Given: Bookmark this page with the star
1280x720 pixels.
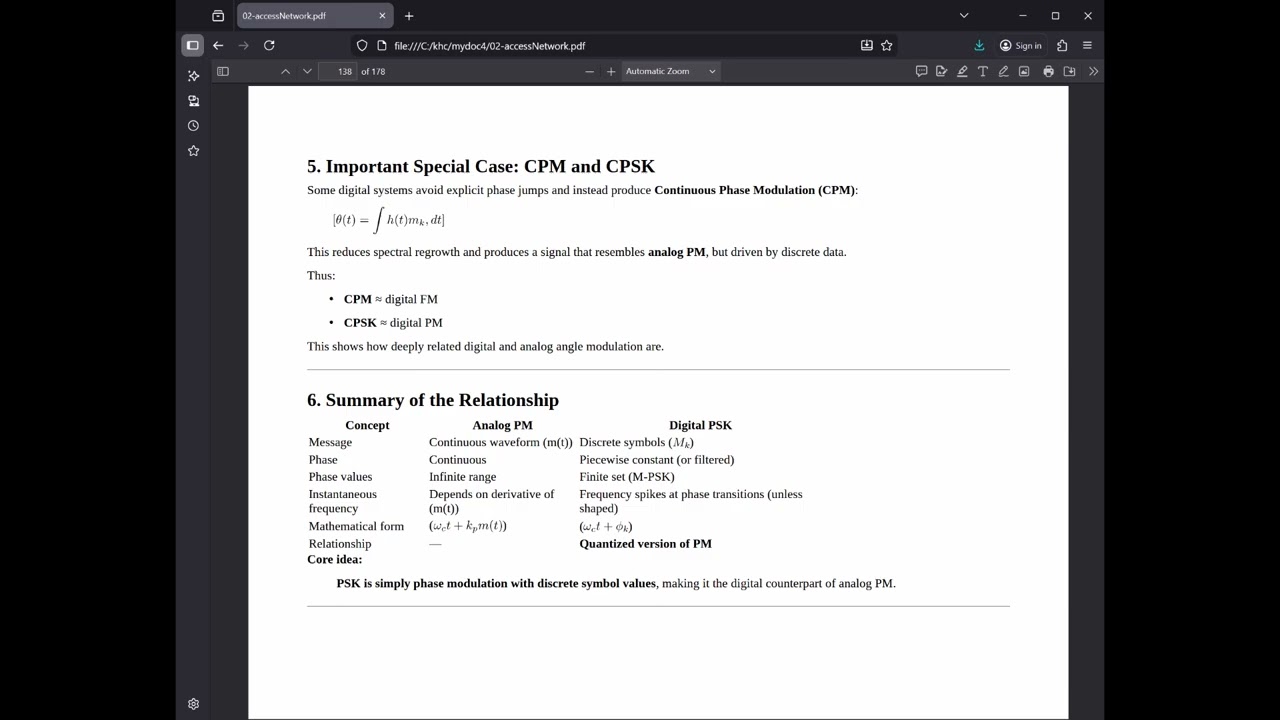Looking at the screenshot, I should pyautogui.click(x=886, y=45).
